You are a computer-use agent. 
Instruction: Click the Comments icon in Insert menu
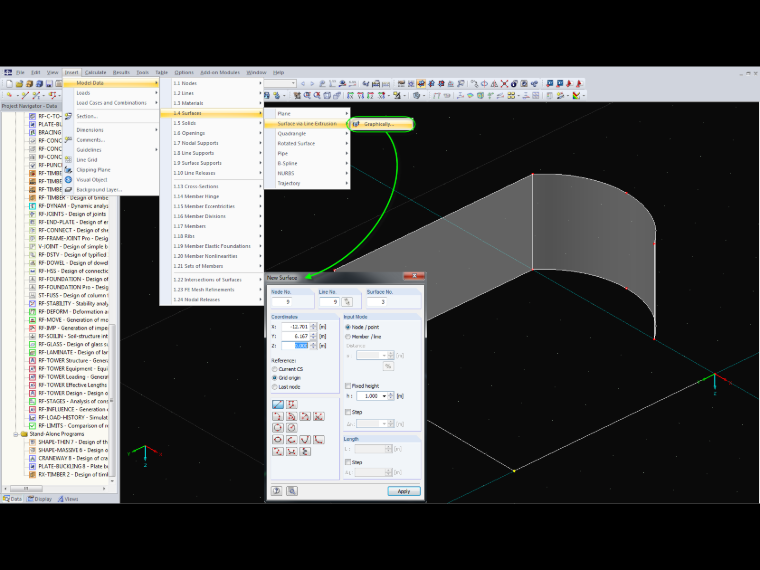[x=68, y=140]
